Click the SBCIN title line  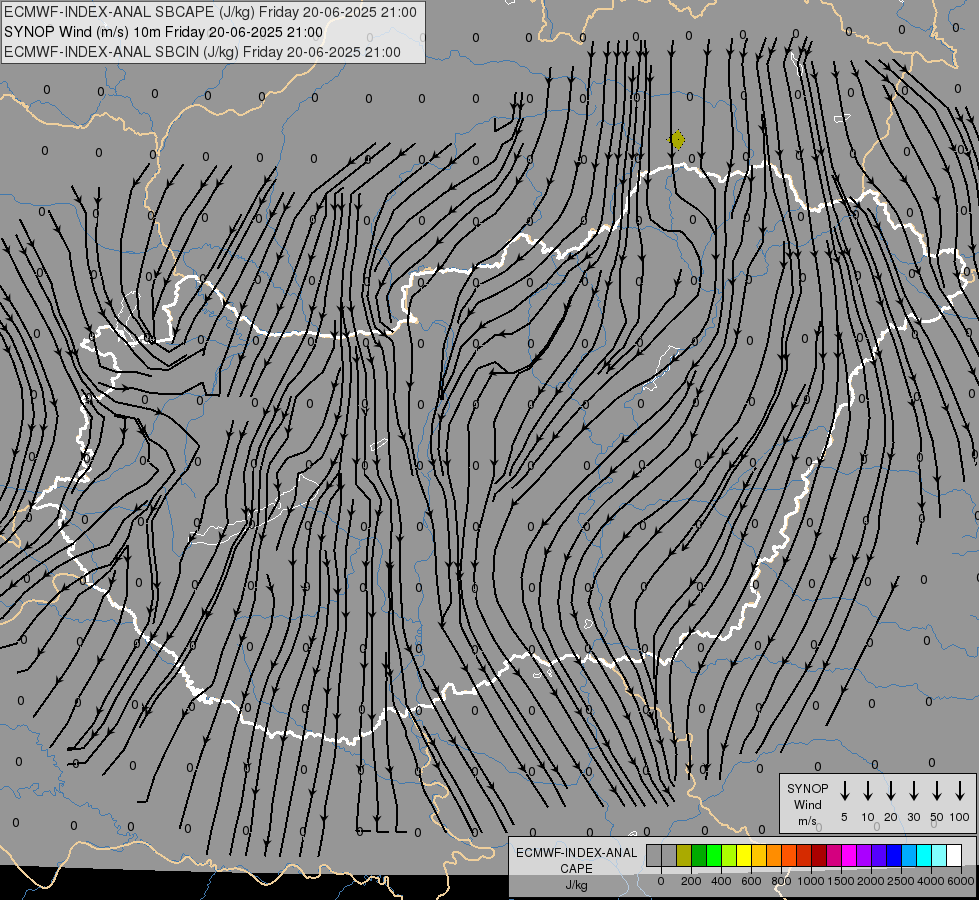pyautogui.click(x=202, y=52)
